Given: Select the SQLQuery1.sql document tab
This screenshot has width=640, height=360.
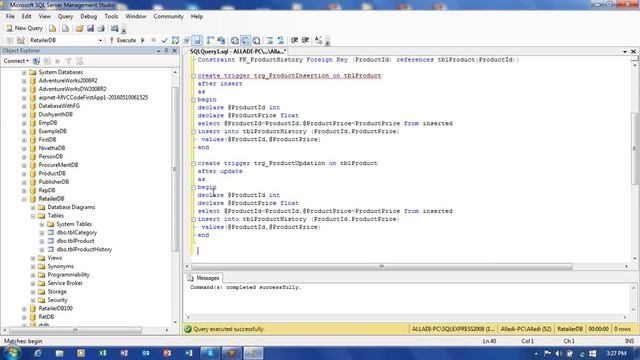Looking at the screenshot, I should click(x=238, y=51).
